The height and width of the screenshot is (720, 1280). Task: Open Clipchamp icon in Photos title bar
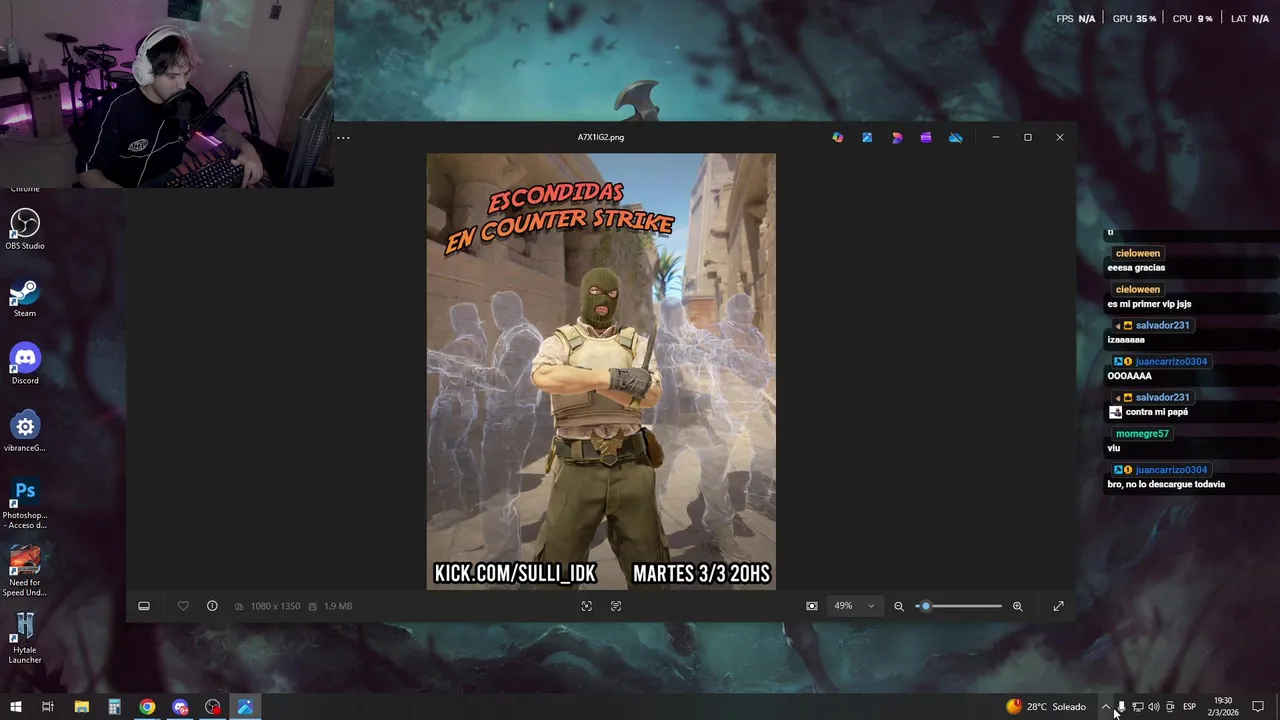tap(926, 138)
